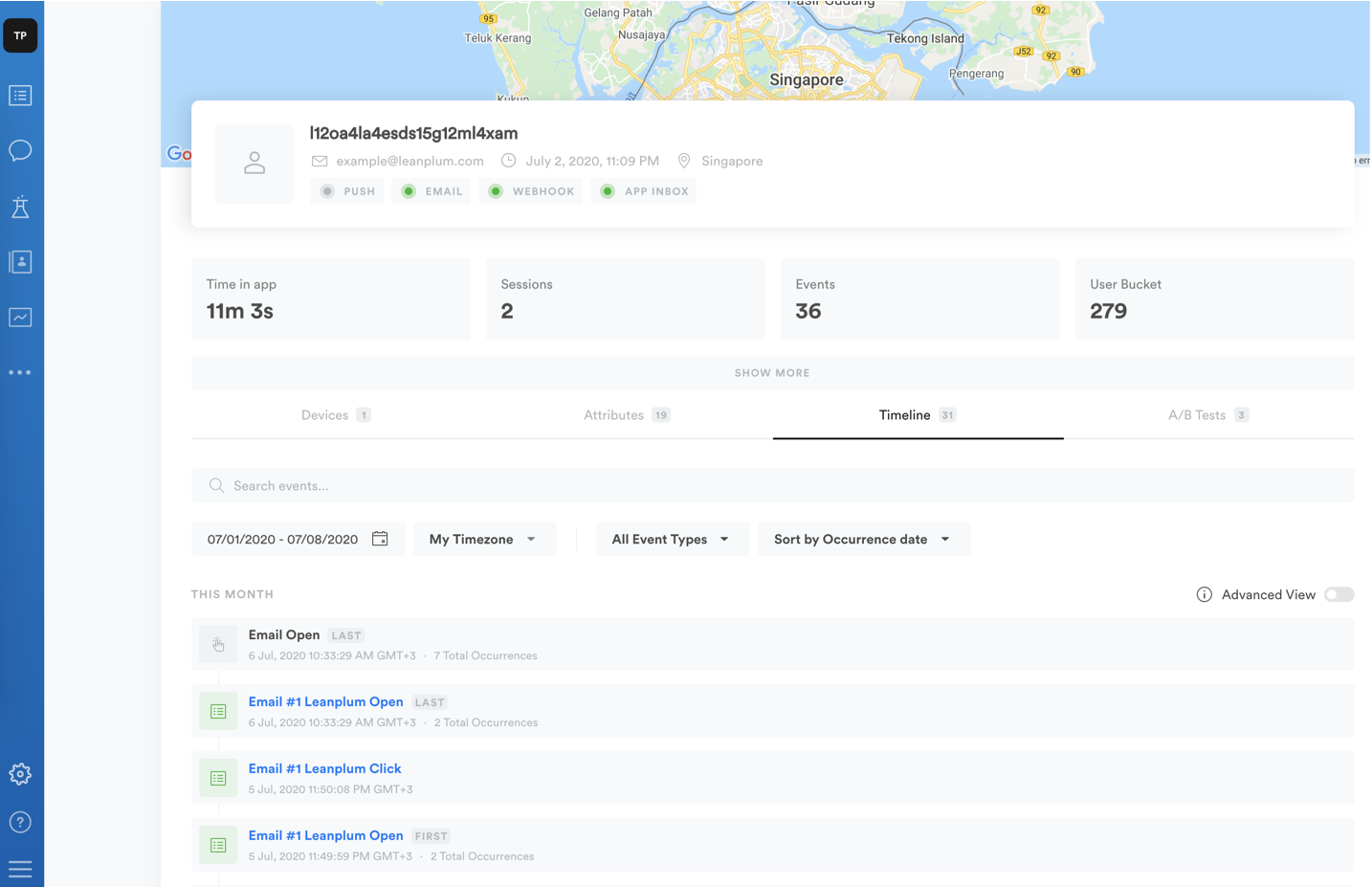The image size is (1372, 887).
Task: Click the EMAIL channel status chip
Action: tap(432, 191)
